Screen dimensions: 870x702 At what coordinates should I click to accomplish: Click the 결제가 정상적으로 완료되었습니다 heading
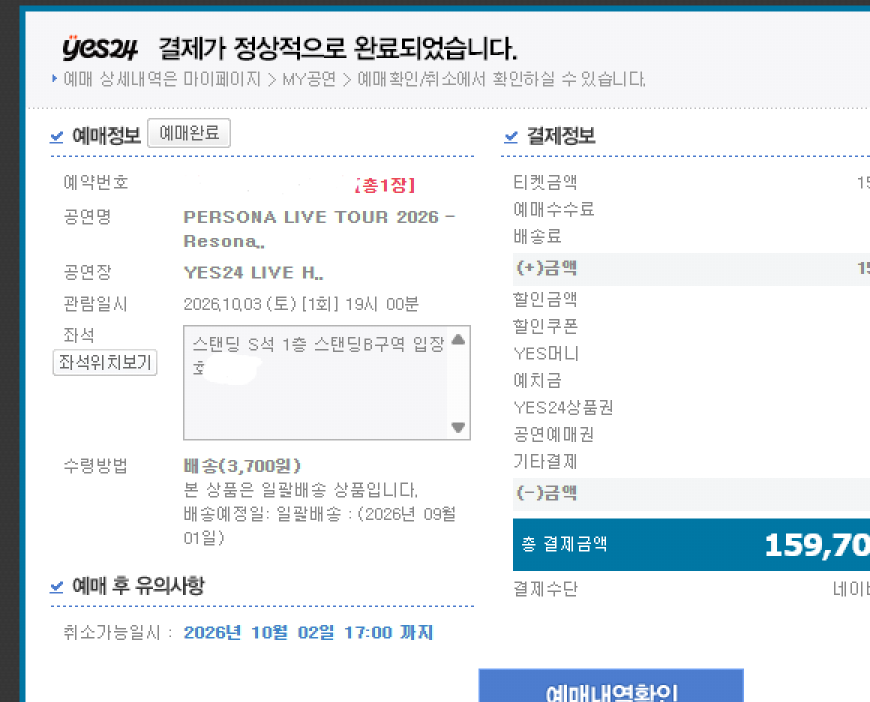[338, 48]
